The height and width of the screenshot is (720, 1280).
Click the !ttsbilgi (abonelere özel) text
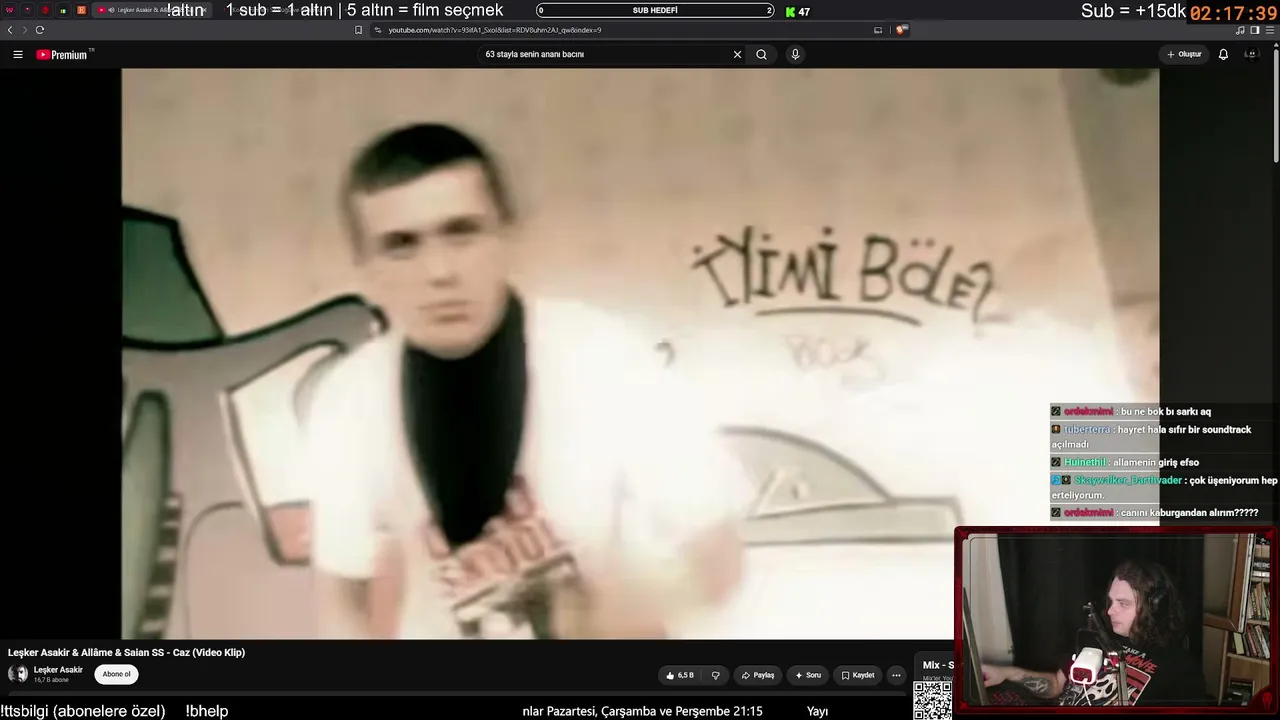83,711
